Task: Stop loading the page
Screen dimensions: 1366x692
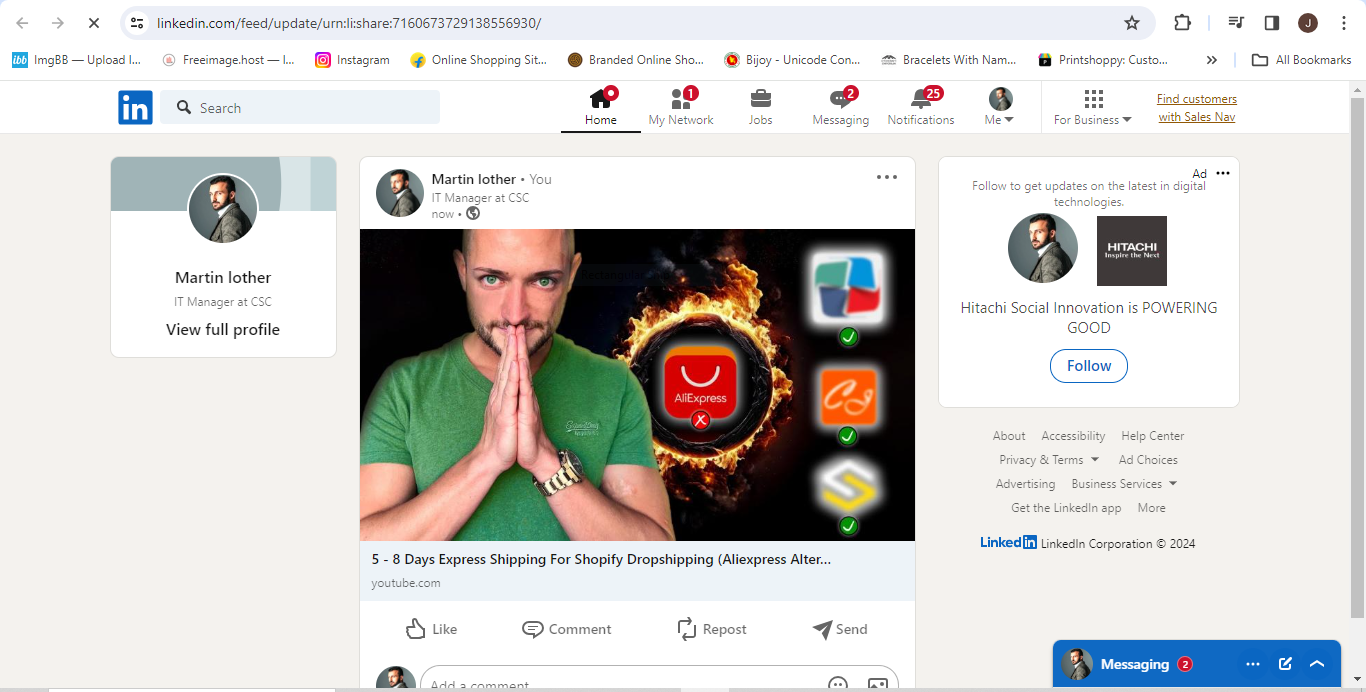Action: 92,23
